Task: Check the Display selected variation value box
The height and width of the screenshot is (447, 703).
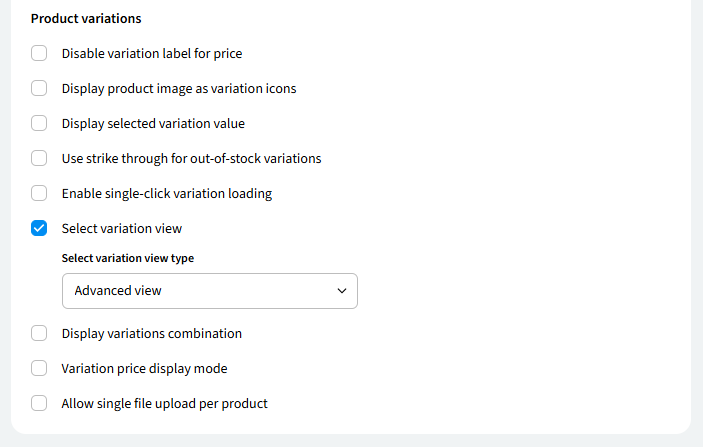Action: click(39, 123)
